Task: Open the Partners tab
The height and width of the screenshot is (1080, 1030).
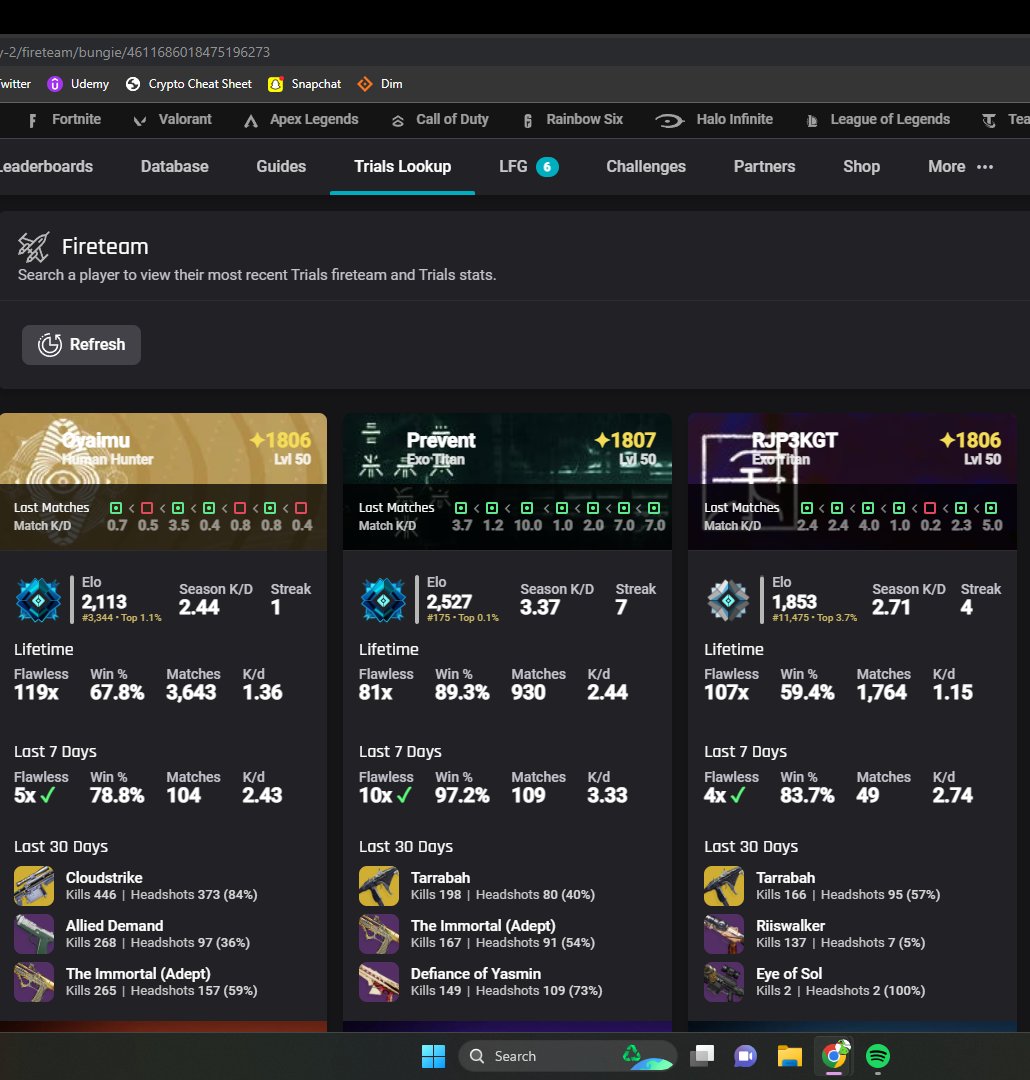Action: pos(764,167)
